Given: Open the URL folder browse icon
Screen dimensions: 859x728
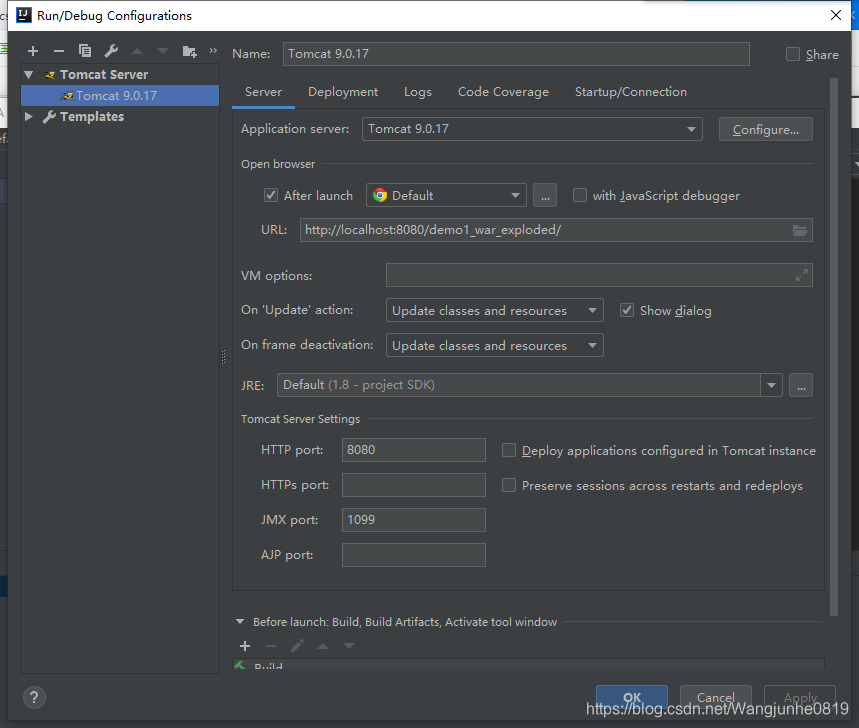Looking at the screenshot, I should point(800,231).
